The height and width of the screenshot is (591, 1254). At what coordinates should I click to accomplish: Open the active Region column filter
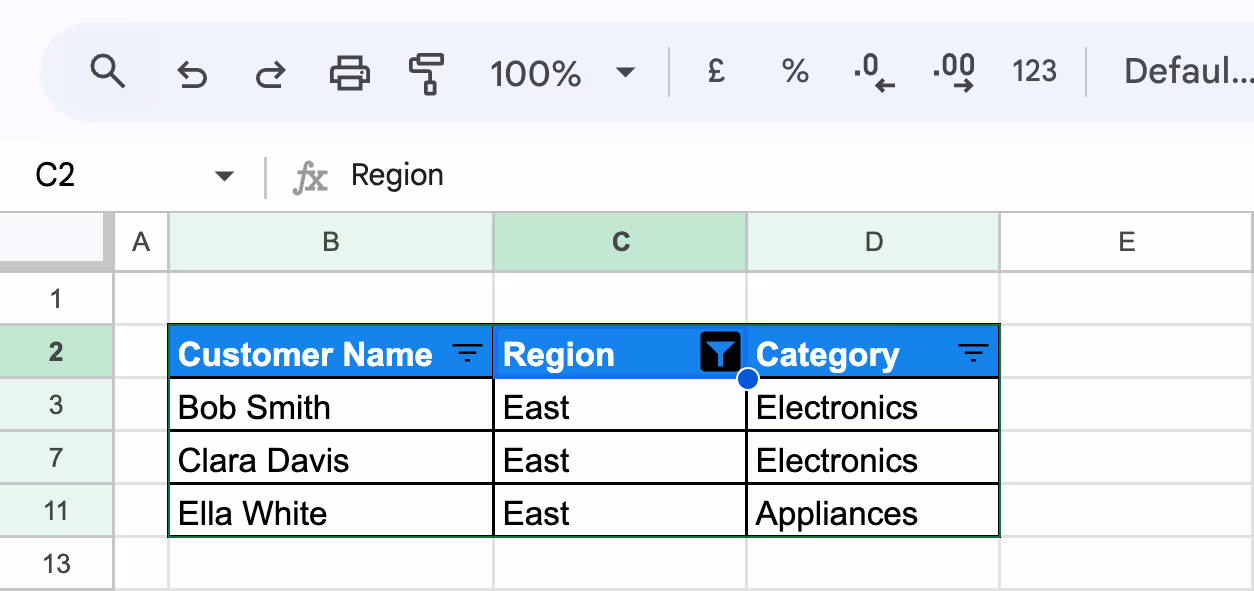[x=718, y=353]
